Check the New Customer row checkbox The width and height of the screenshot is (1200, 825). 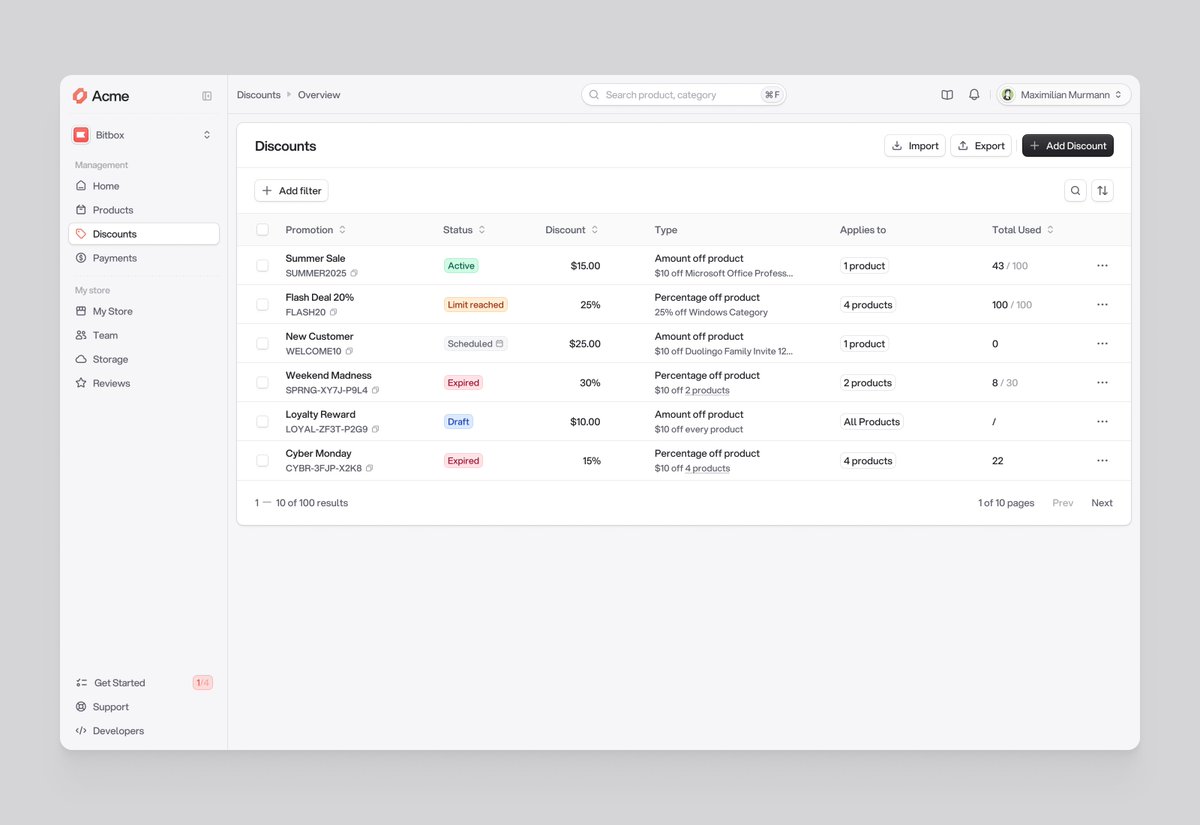click(263, 344)
